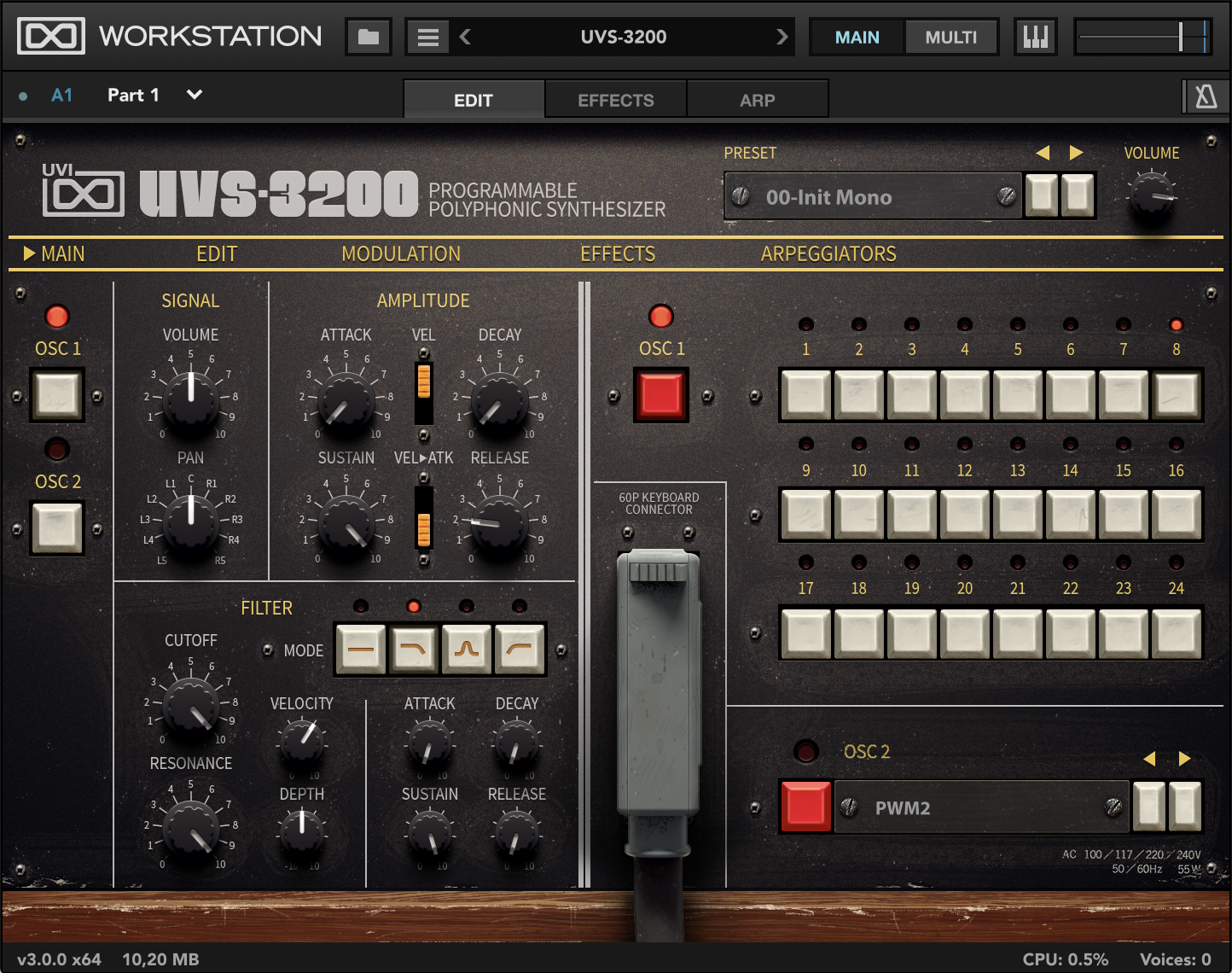This screenshot has width=1232, height=973.
Task: Click the instrument VOLUME knob top right
Action: [1152, 195]
